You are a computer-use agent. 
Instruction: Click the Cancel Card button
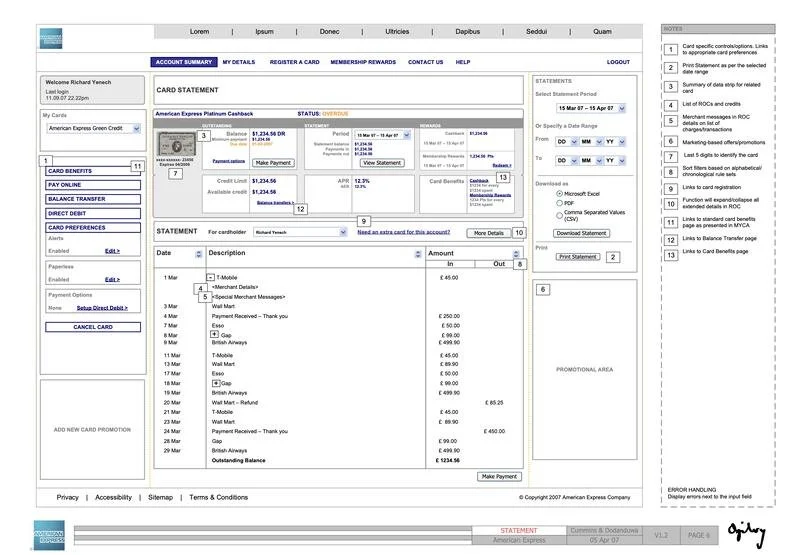[93, 327]
